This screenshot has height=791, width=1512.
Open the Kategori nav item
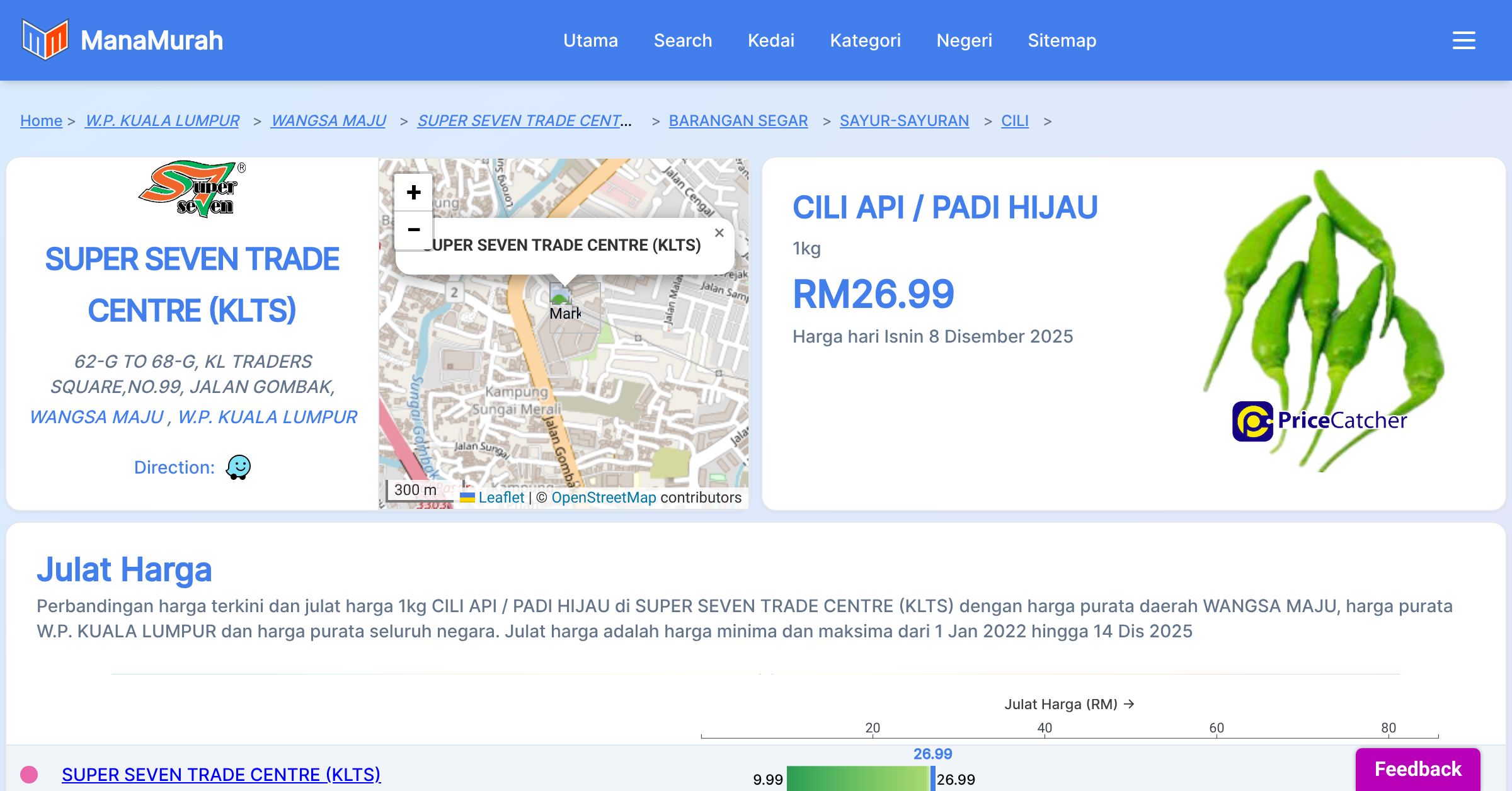point(865,40)
